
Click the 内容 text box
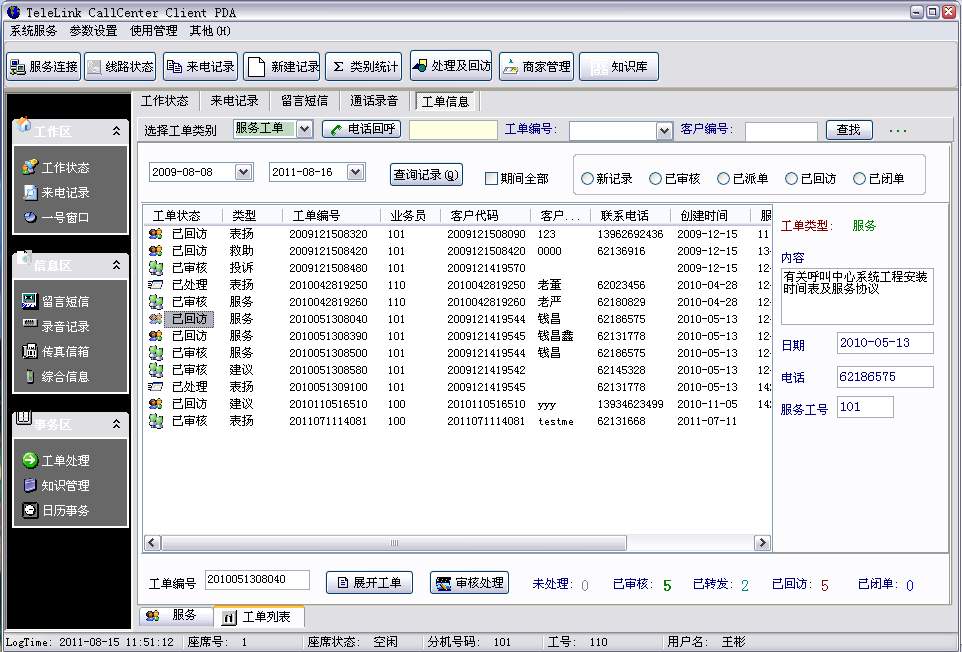857,296
